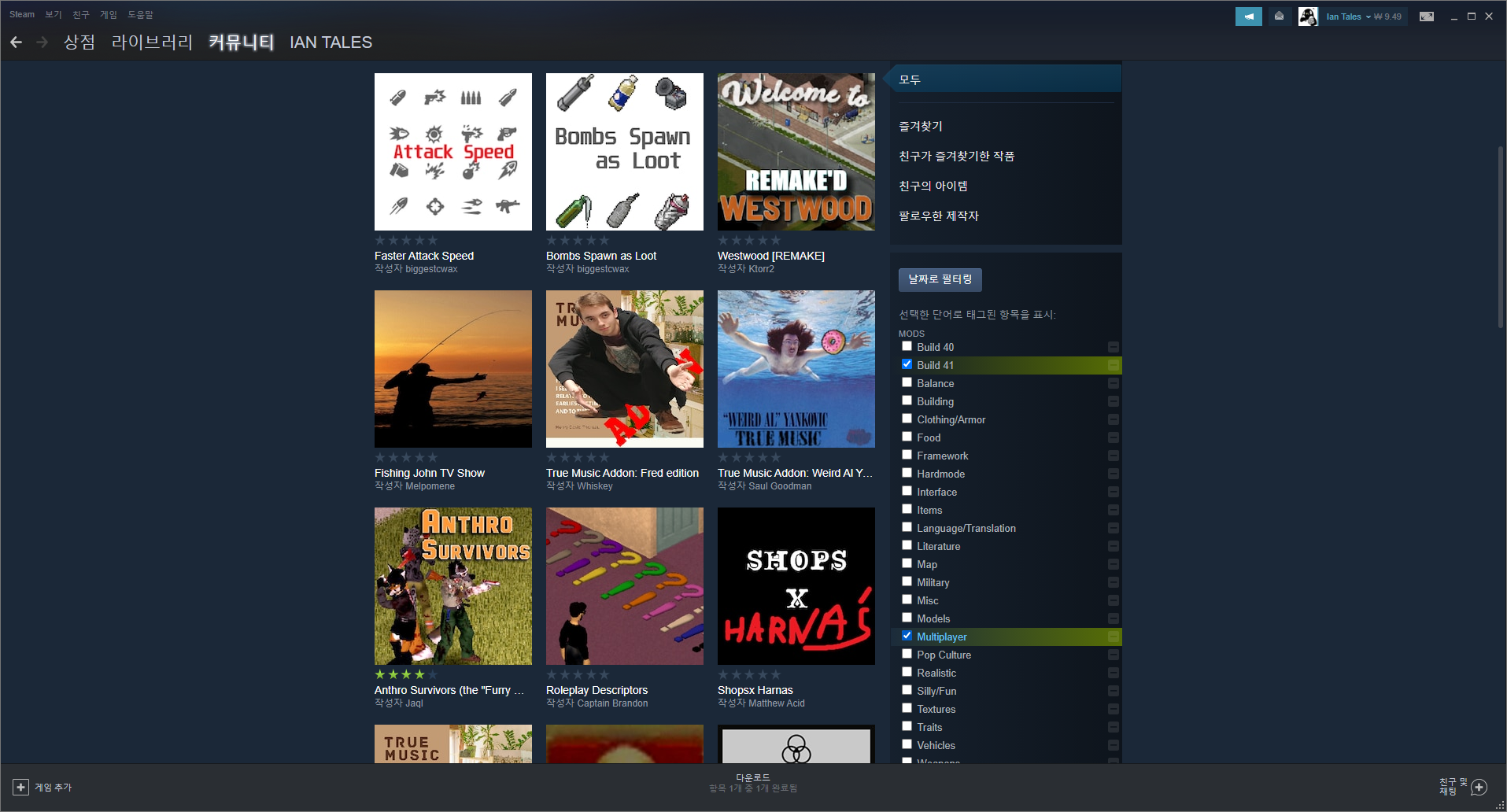Exclude the Building tag with minus icon
Image resolution: width=1507 pixels, height=812 pixels.
pyautogui.click(x=1113, y=401)
